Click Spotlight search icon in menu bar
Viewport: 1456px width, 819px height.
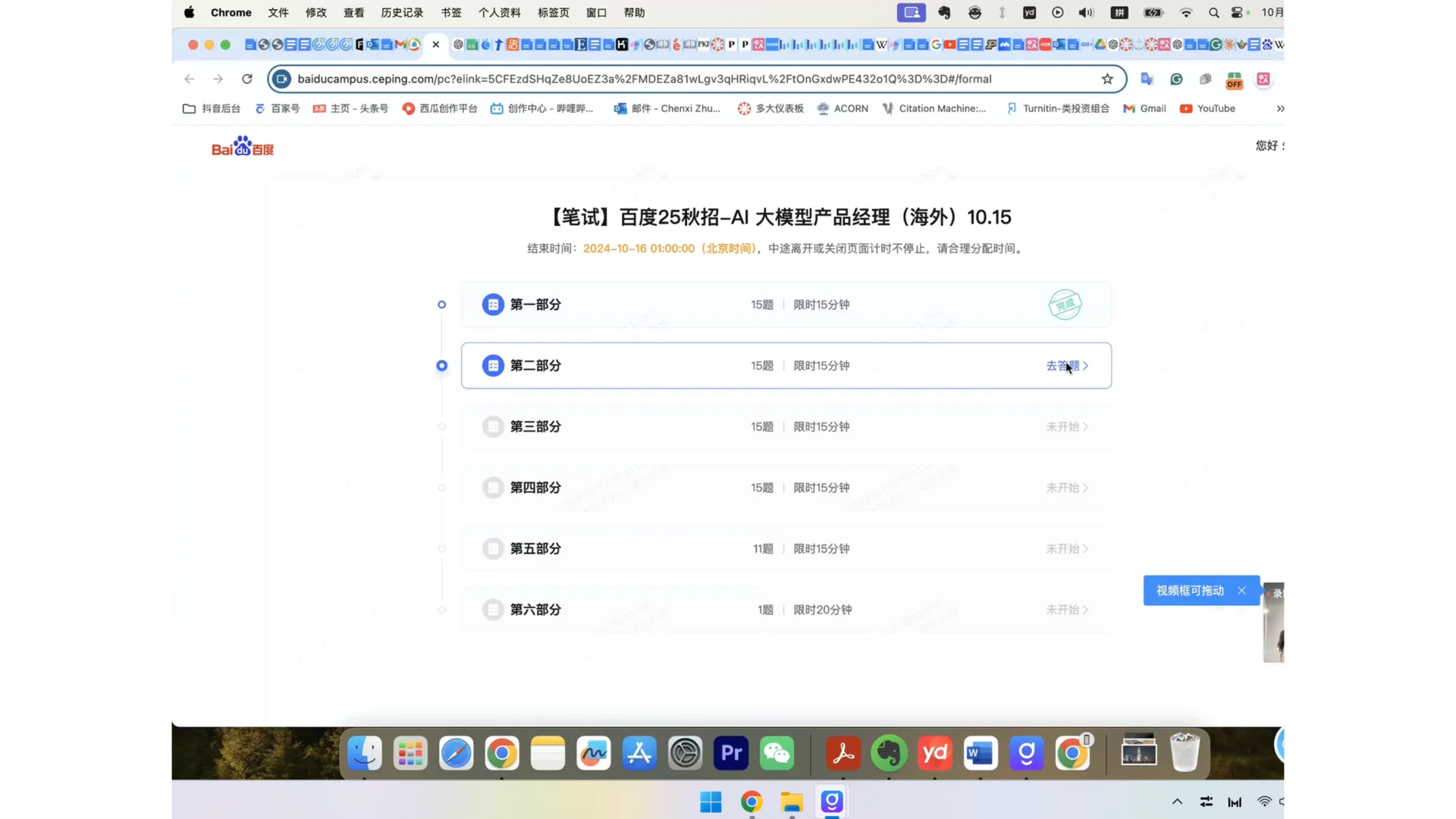click(x=1213, y=12)
